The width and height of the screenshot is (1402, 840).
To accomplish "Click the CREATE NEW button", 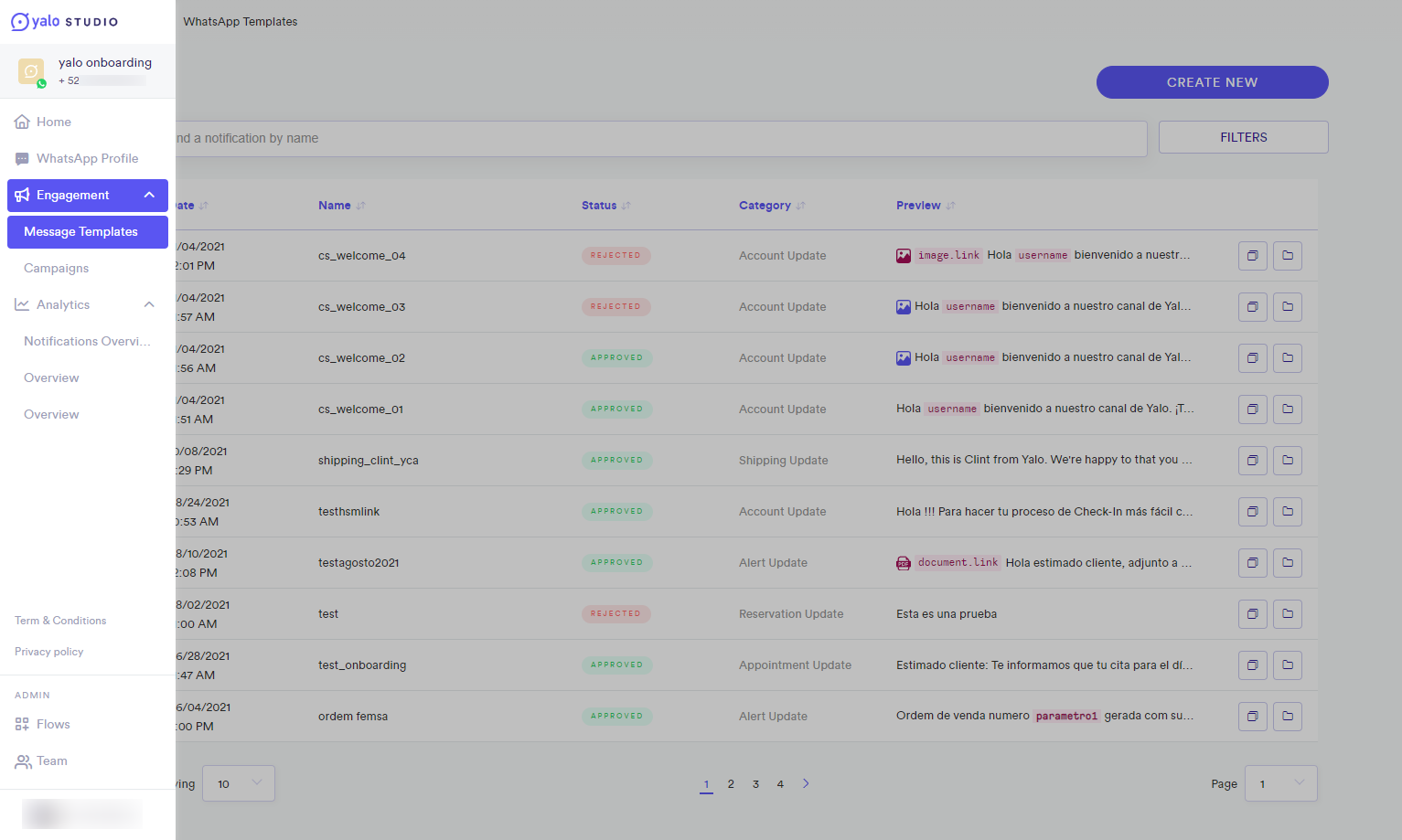I will point(1213,82).
